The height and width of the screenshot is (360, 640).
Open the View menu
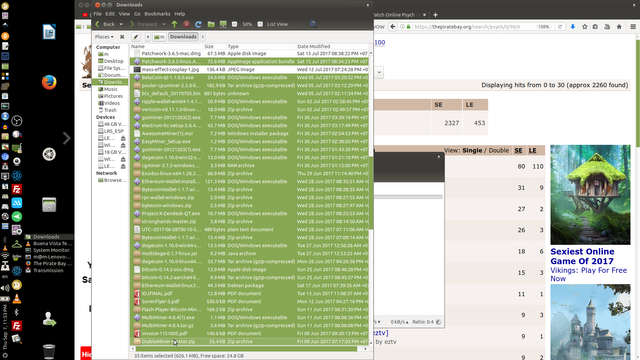124,14
